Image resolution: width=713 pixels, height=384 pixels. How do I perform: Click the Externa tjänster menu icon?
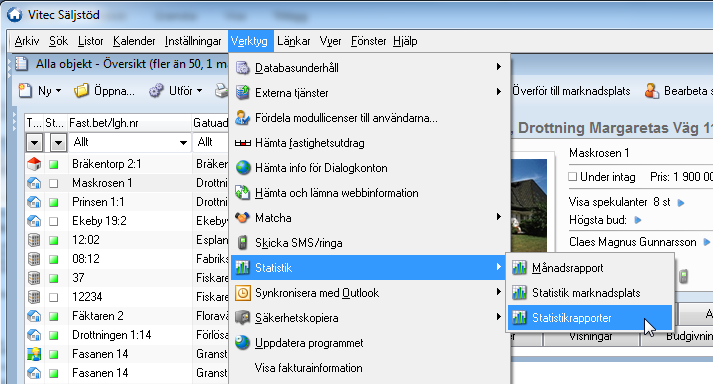pos(242,93)
